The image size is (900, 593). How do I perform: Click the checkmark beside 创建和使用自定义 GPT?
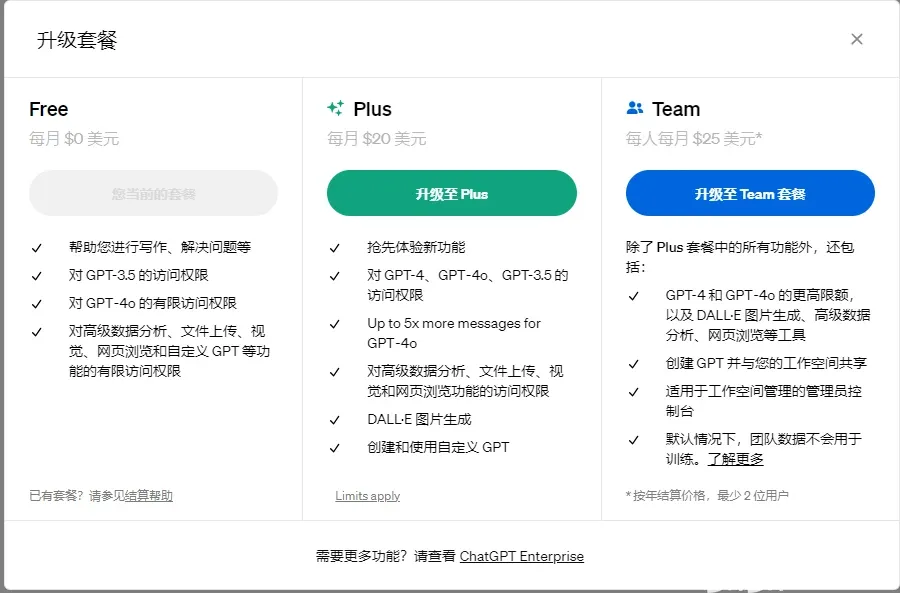coord(335,447)
